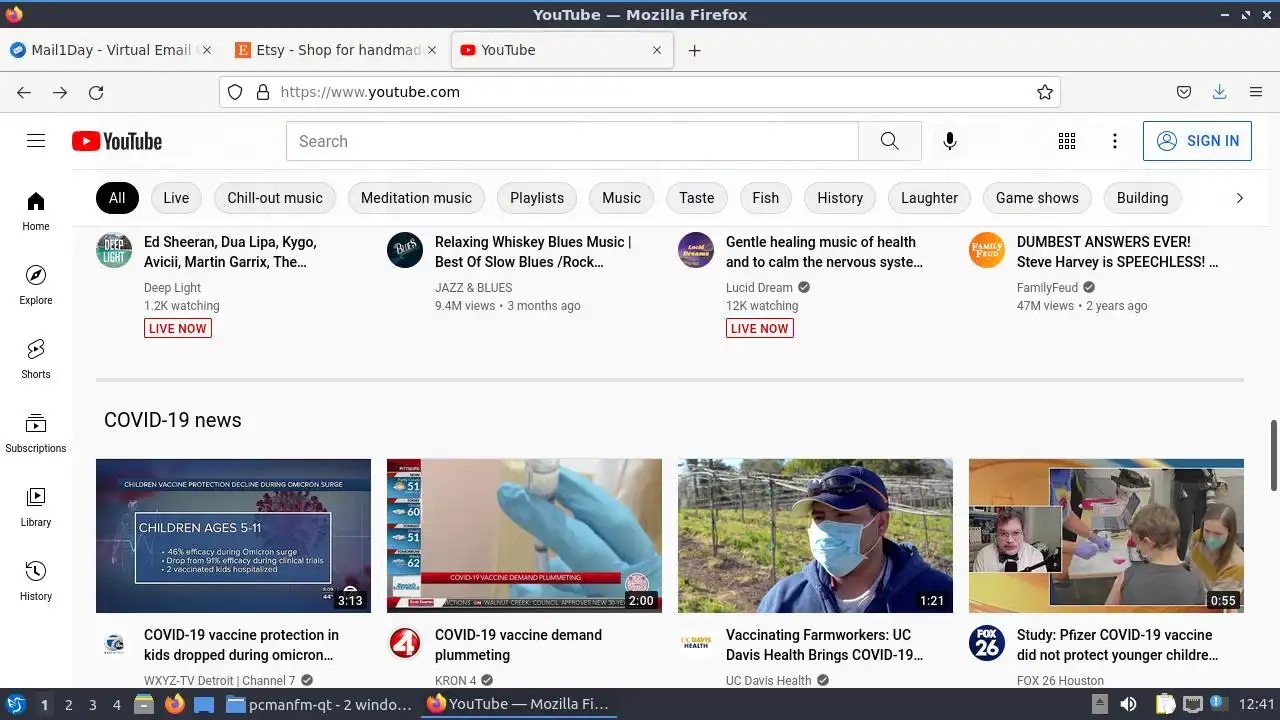Click the FamilyFeud channel avatar
Viewport: 1280px width, 720px height.
[x=987, y=250]
